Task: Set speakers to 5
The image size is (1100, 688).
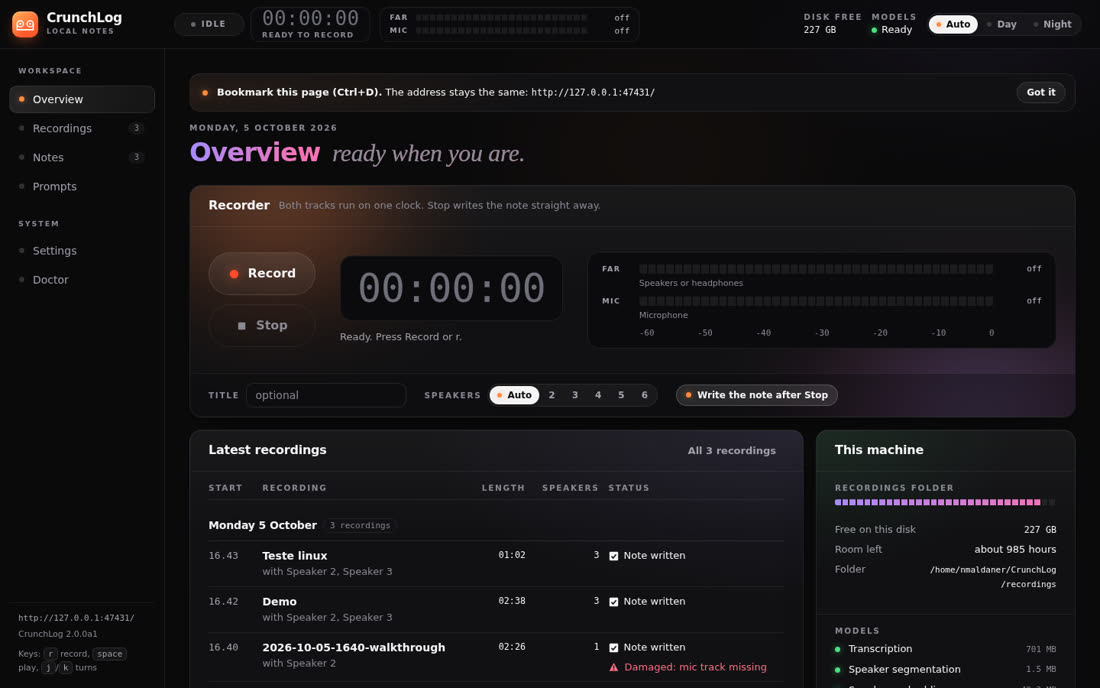Action: (622, 395)
